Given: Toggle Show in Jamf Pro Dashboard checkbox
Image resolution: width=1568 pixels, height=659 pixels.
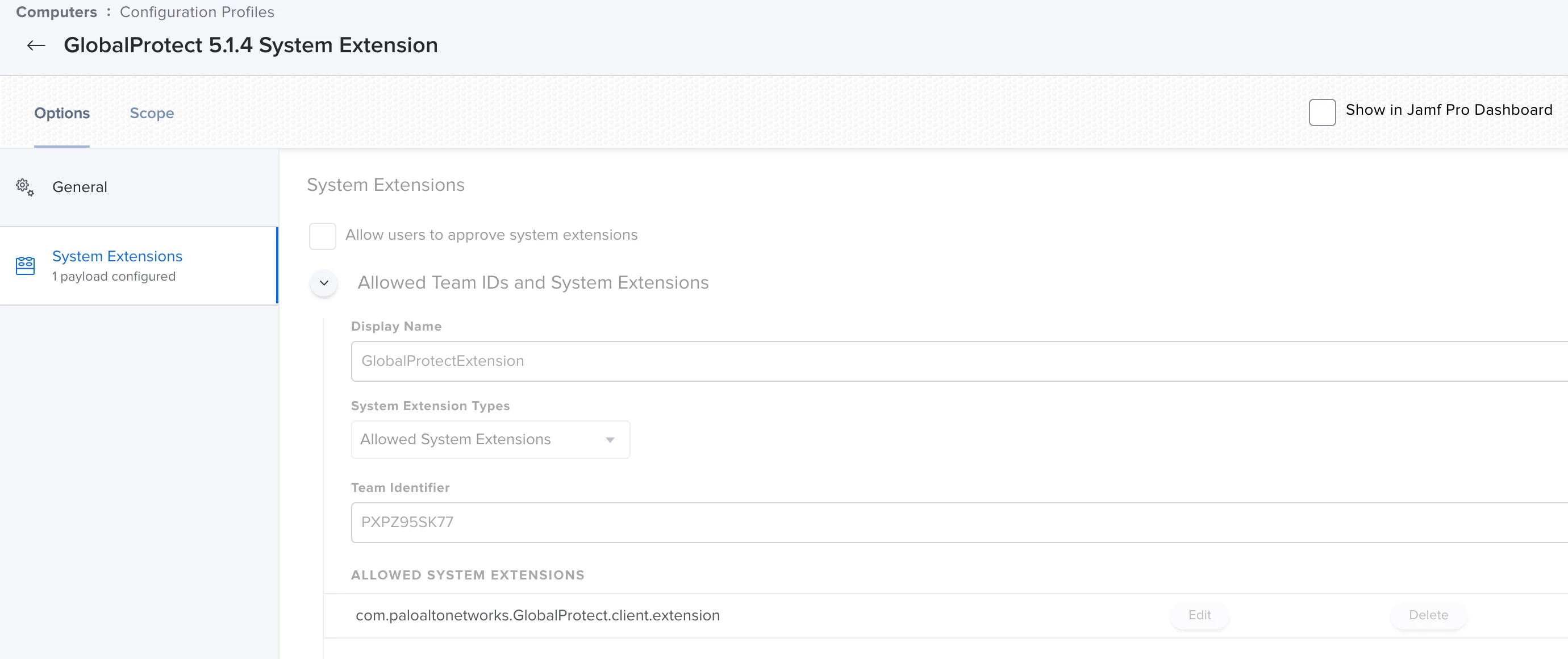Looking at the screenshot, I should coord(1322,111).
